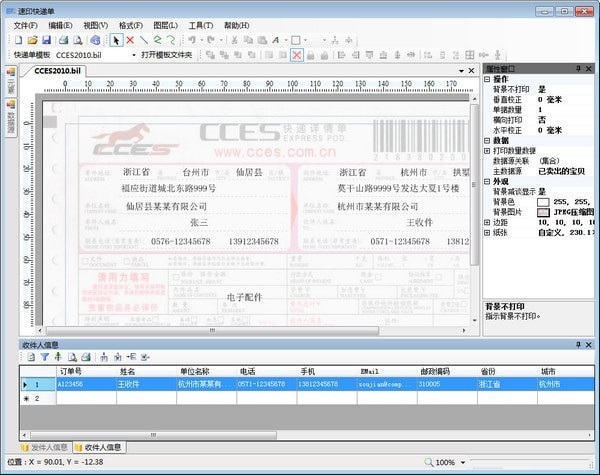
Task: Click the zoom slider in status bar
Action: click(530, 463)
